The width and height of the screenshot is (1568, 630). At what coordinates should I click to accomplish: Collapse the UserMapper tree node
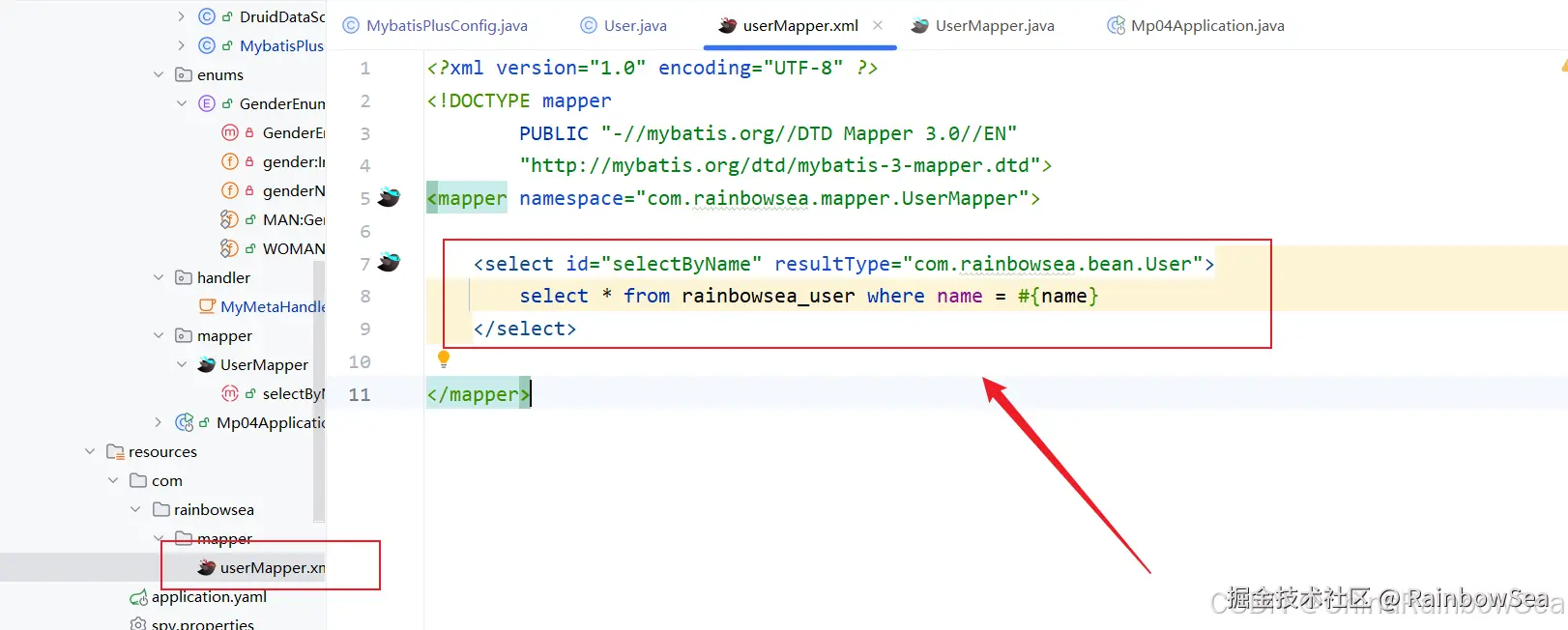(182, 364)
